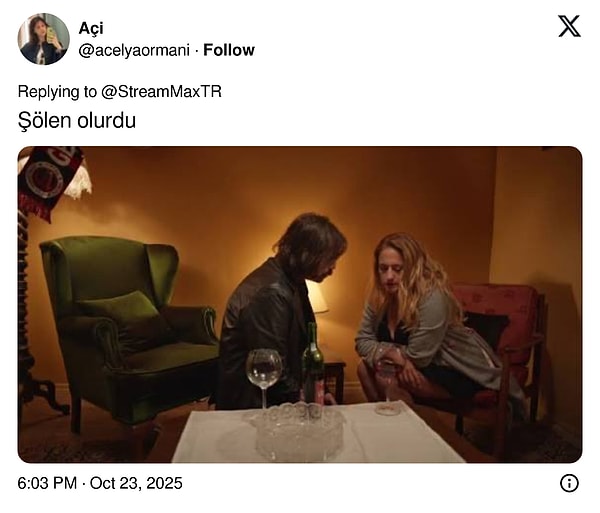The width and height of the screenshot is (600, 513).
Task: Click the Oct 23, 2025 date
Action: pos(136,483)
